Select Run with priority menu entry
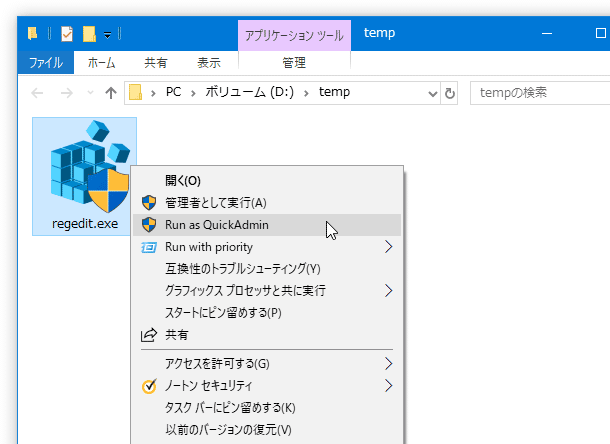The width and height of the screenshot is (610, 444). click(267, 247)
